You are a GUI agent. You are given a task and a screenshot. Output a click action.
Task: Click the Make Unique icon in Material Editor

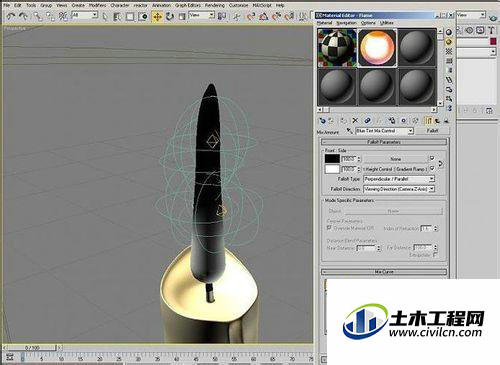pyautogui.click(x=379, y=121)
